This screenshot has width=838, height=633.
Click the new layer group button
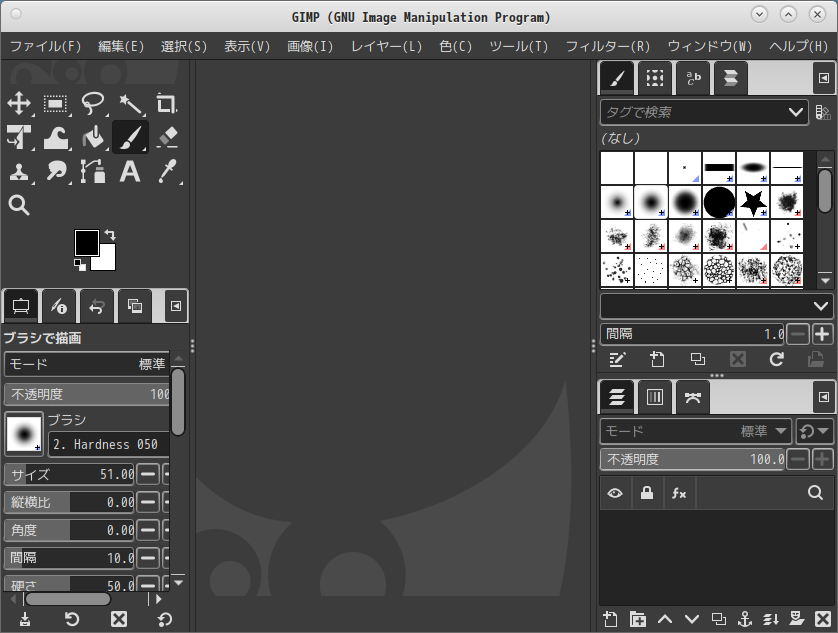(638, 619)
